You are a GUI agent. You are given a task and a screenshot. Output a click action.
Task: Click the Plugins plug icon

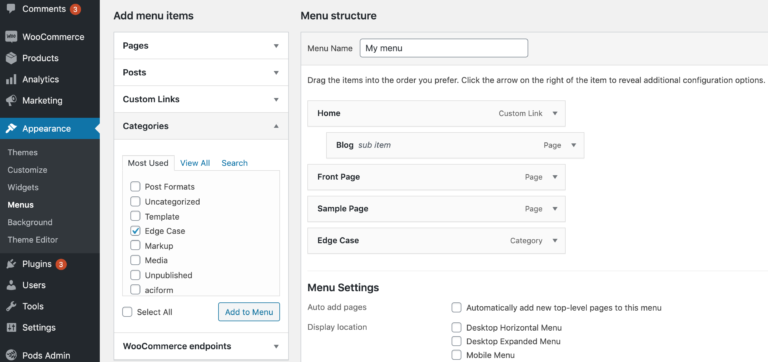pos(11,264)
